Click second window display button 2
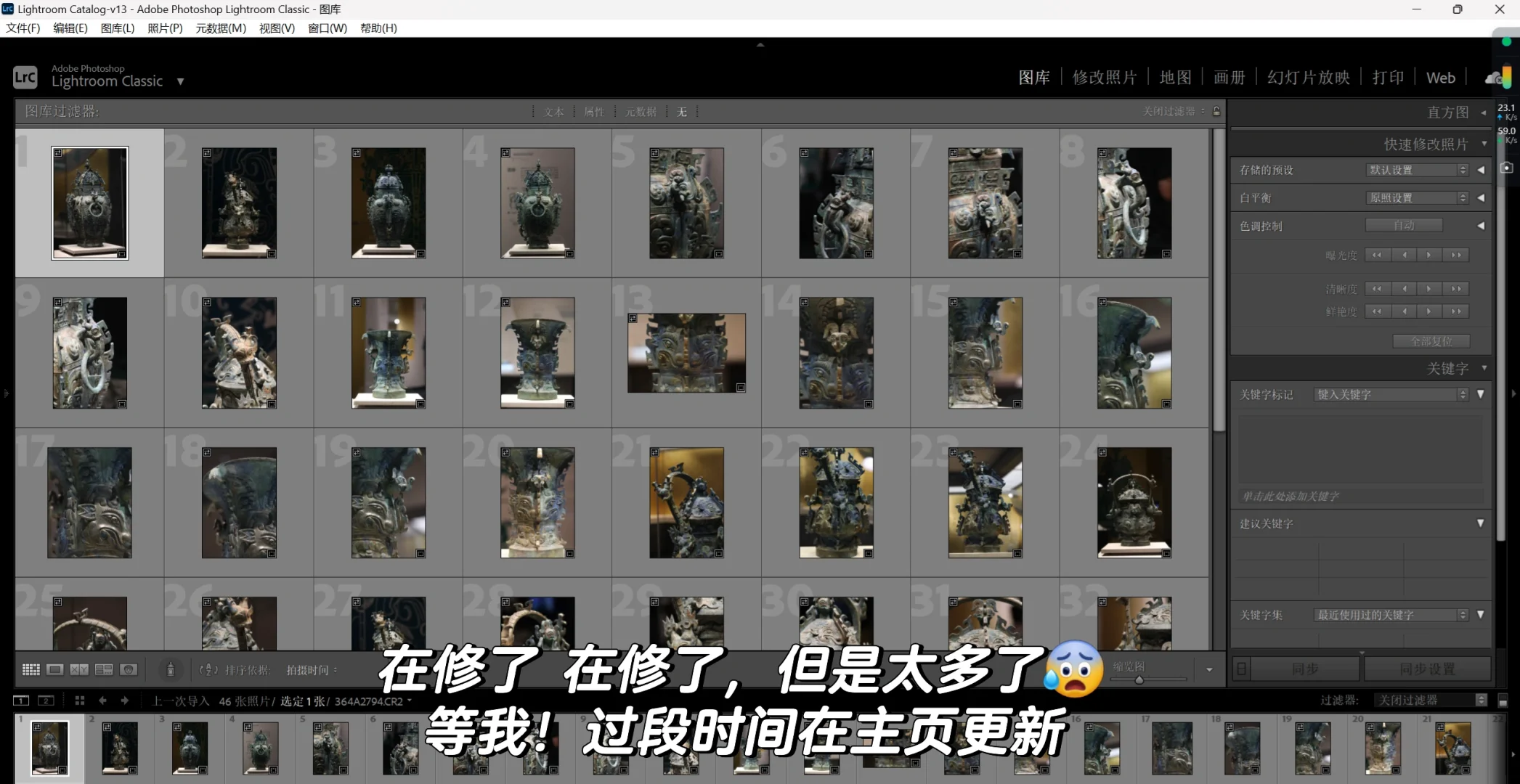Screen dimensions: 1520x784 [x=46, y=701]
